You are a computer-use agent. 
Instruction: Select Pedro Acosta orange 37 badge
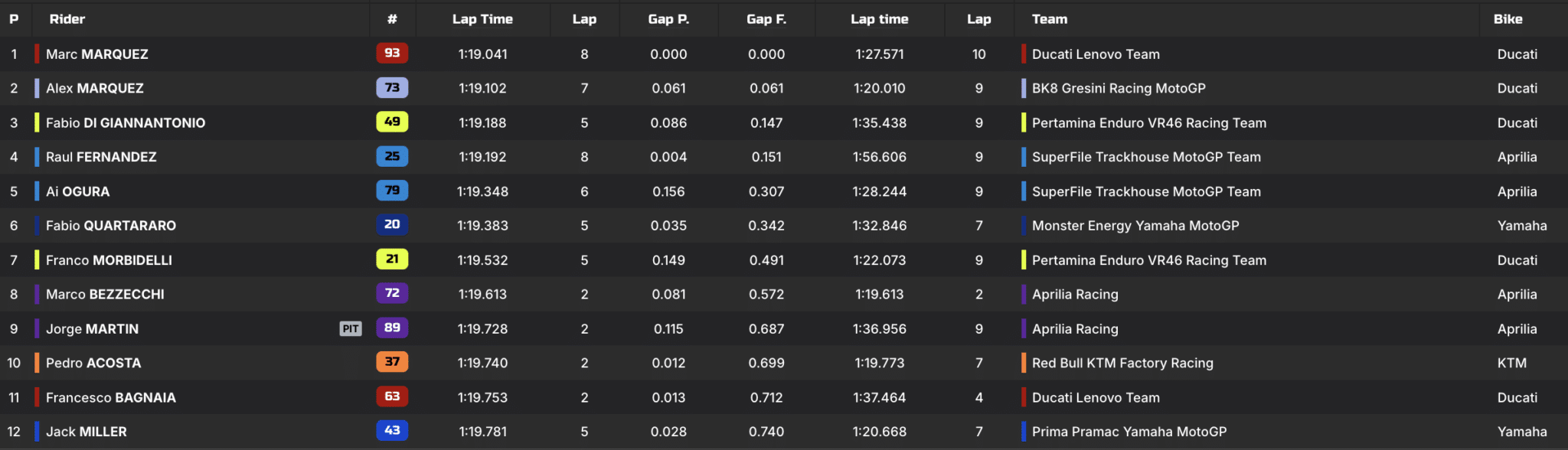pos(392,362)
